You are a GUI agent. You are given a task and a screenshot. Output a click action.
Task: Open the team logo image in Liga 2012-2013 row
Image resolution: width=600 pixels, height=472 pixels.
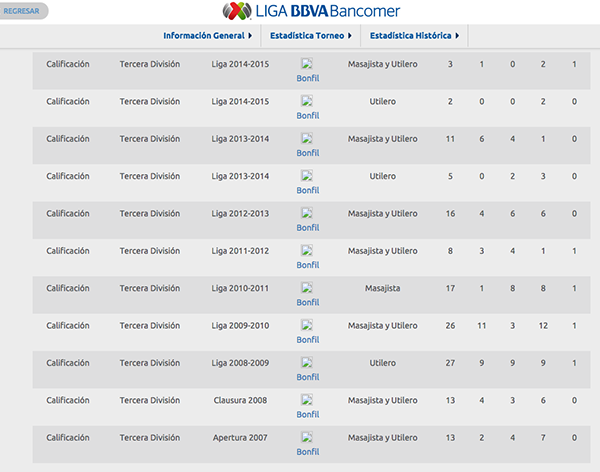(x=307, y=213)
